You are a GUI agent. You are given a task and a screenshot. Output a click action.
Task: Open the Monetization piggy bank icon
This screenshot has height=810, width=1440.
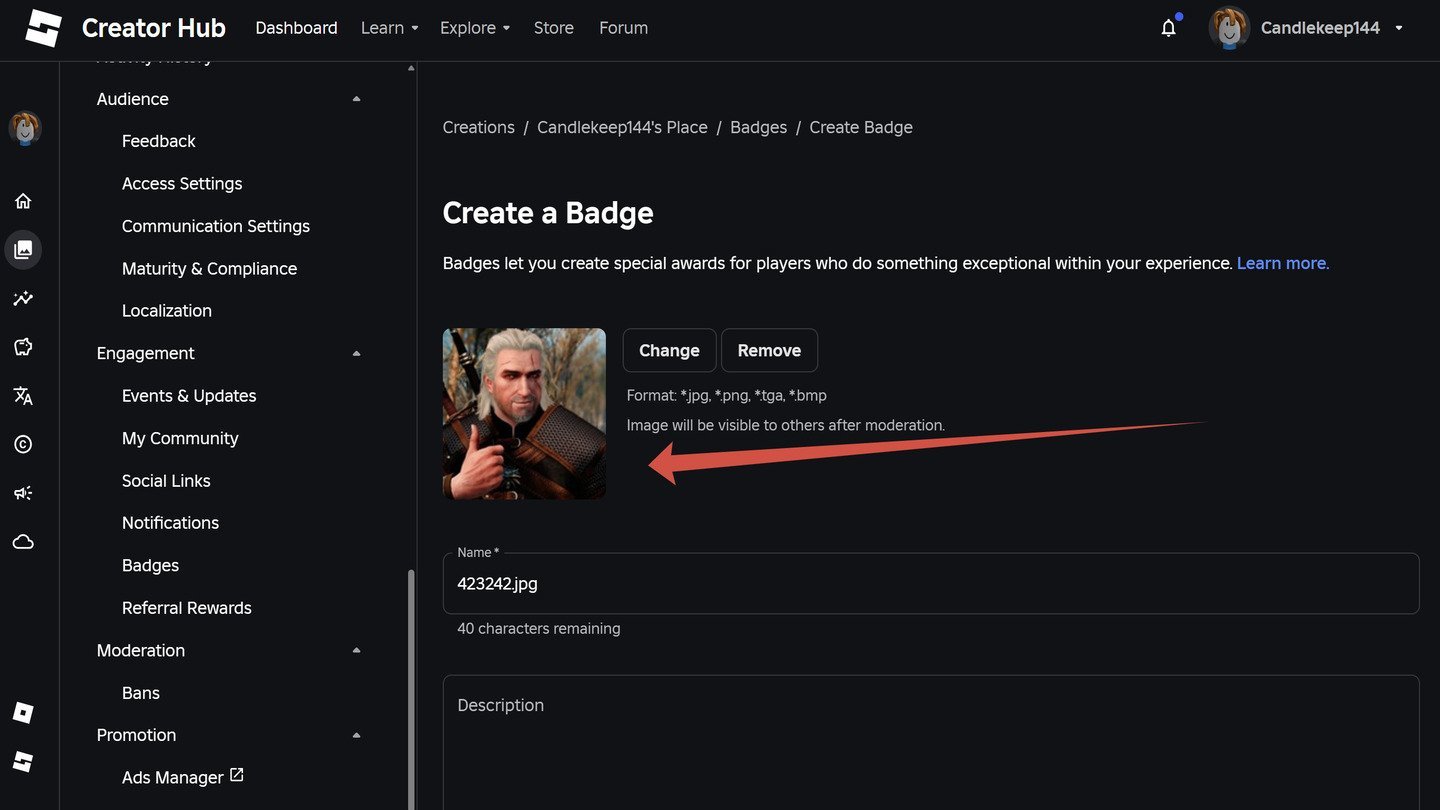tap(23, 347)
